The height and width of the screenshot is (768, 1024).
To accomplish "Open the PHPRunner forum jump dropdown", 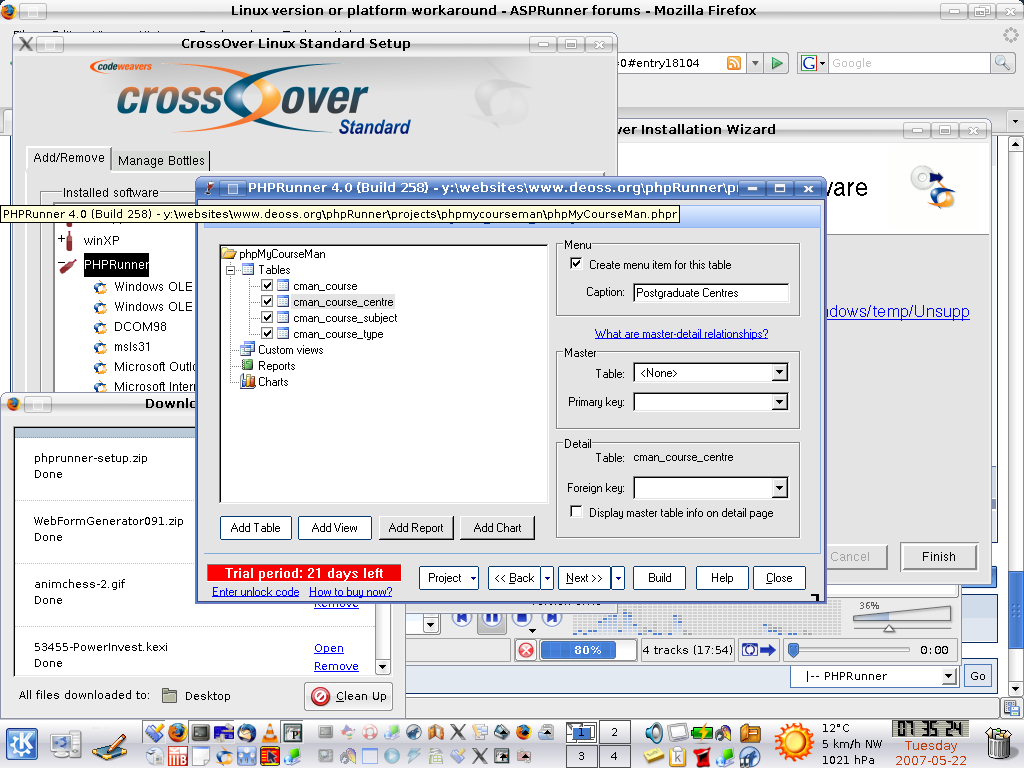I will coord(950,677).
